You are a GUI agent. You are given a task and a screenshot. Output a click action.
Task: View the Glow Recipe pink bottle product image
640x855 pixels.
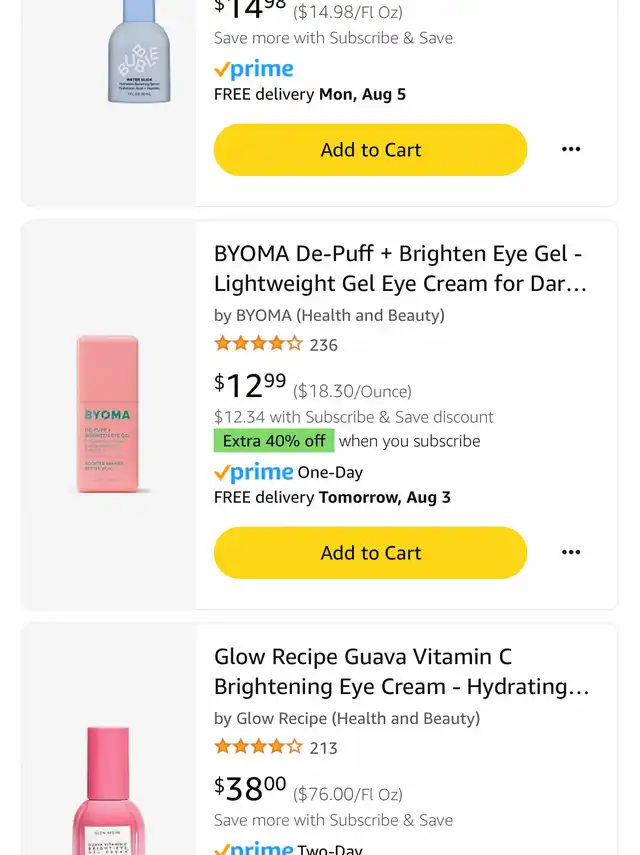click(108, 790)
